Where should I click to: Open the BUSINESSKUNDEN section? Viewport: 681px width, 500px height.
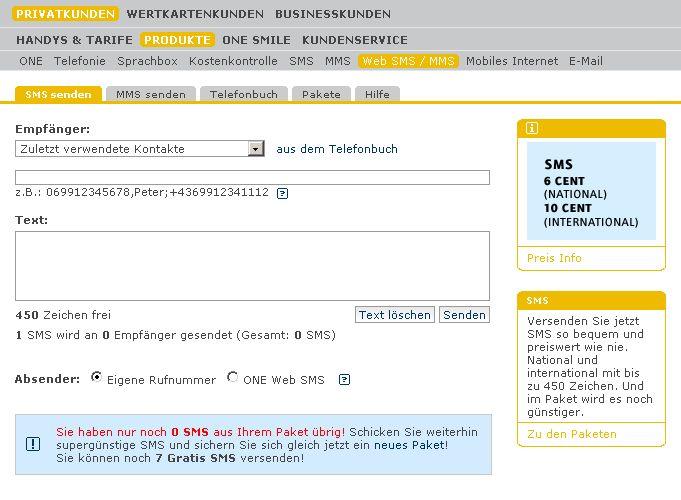(333, 14)
